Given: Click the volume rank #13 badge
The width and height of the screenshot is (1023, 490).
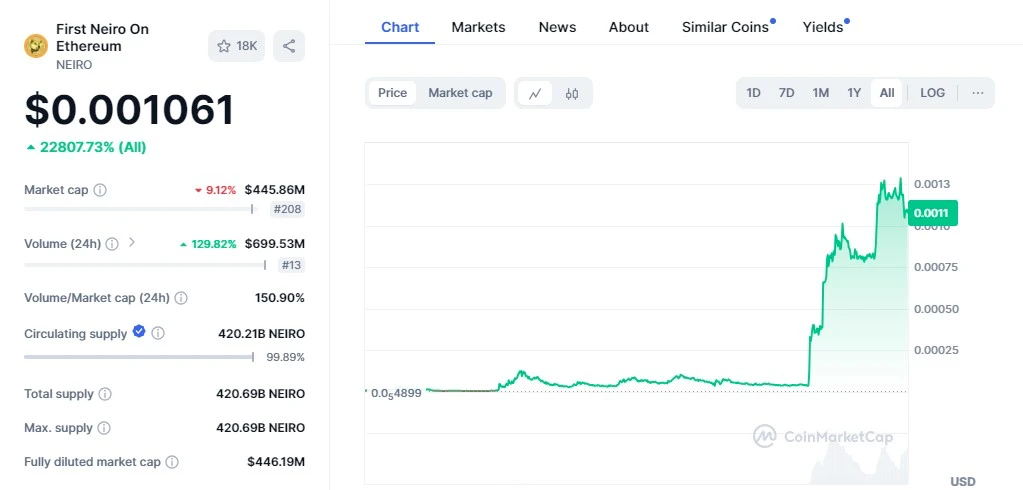Looking at the screenshot, I should coord(291,265).
